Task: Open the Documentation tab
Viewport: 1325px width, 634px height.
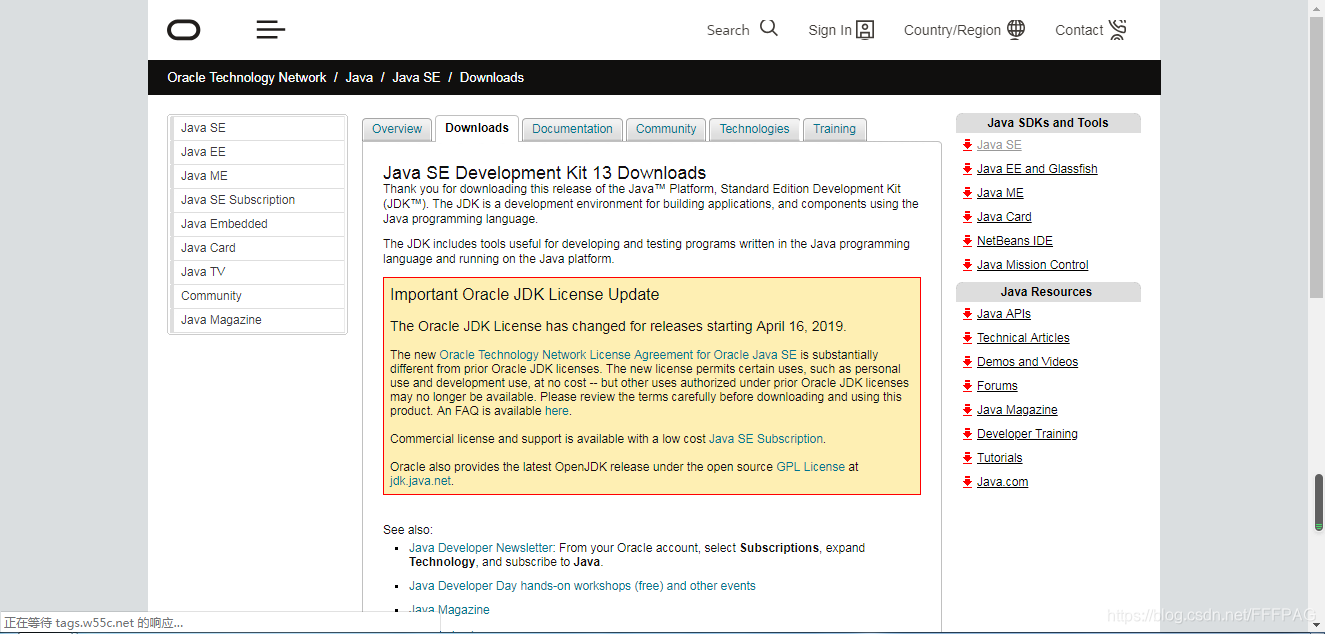Action: [x=572, y=129]
